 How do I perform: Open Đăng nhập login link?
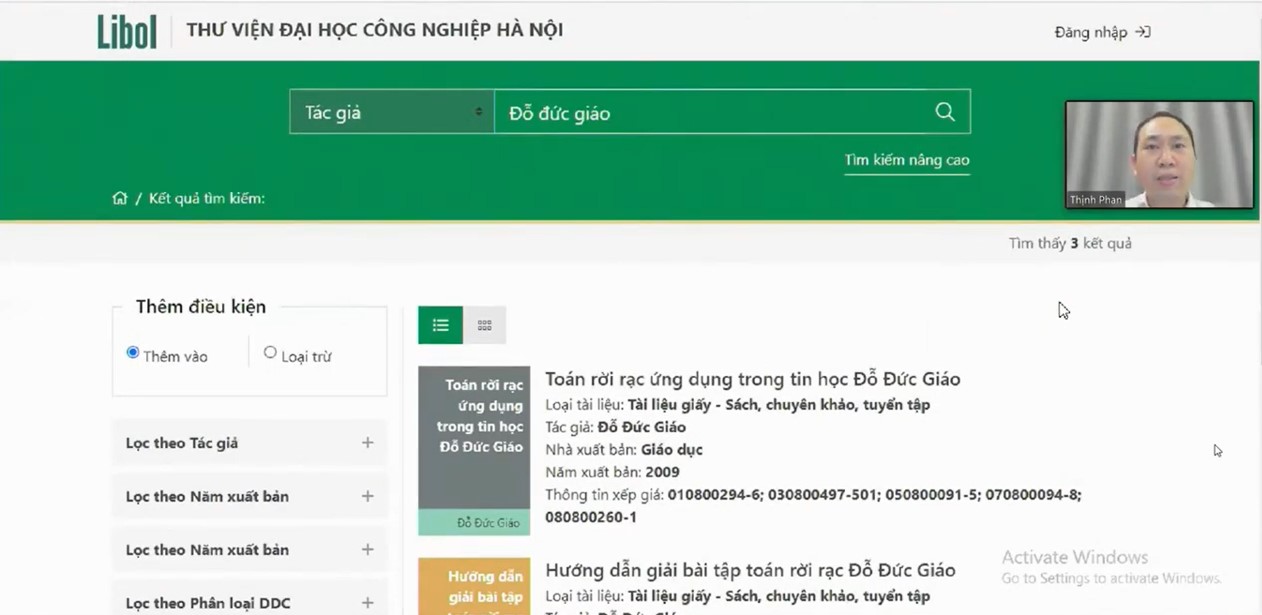[x=1101, y=32]
